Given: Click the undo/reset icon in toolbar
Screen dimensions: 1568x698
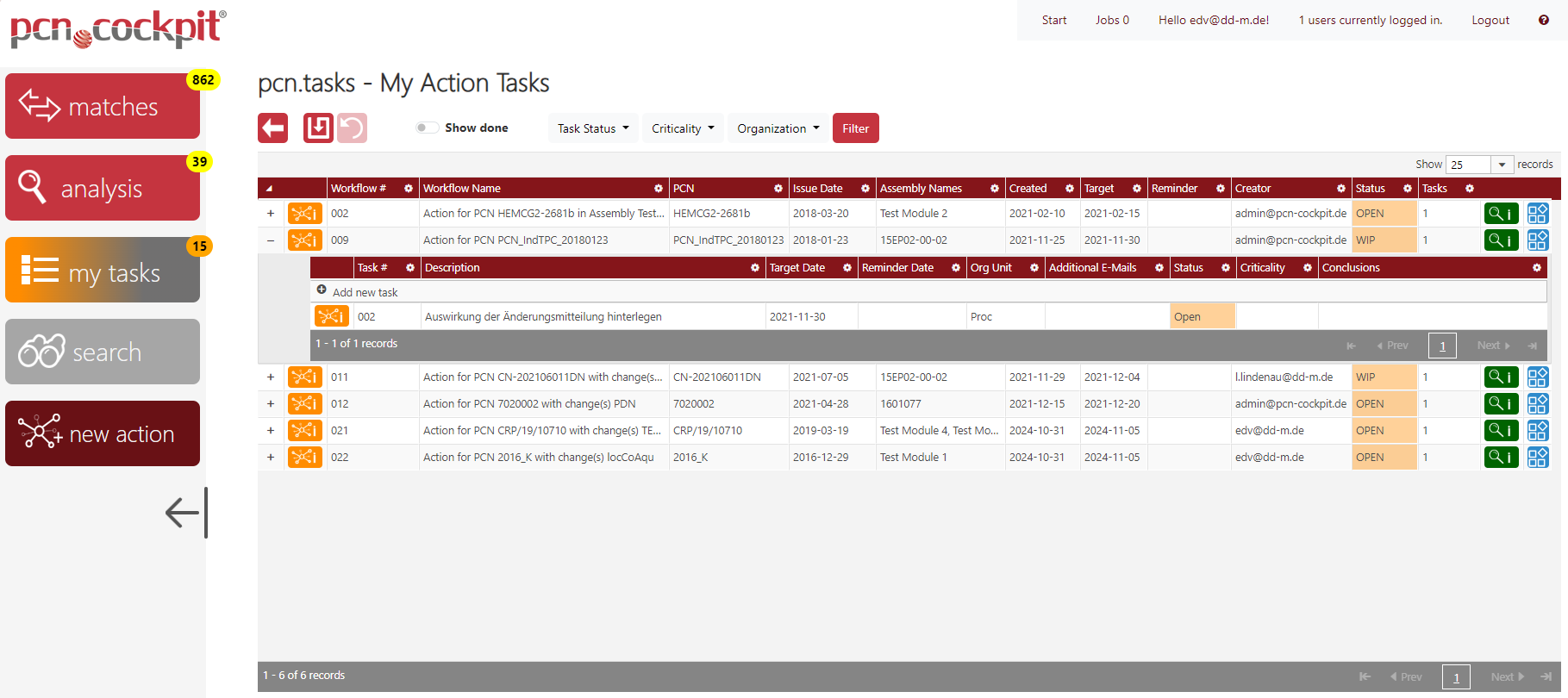Looking at the screenshot, I should point(352,128).
